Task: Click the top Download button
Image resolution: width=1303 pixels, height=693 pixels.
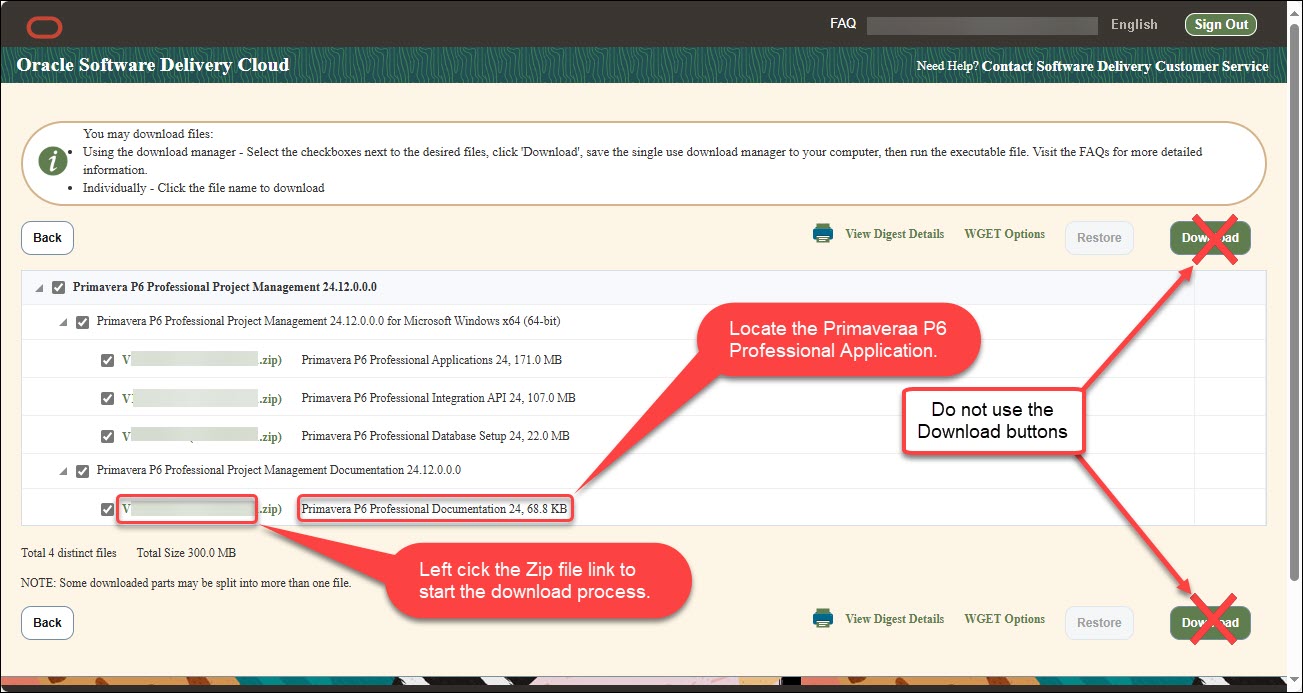Action: tap(1210, 238)
